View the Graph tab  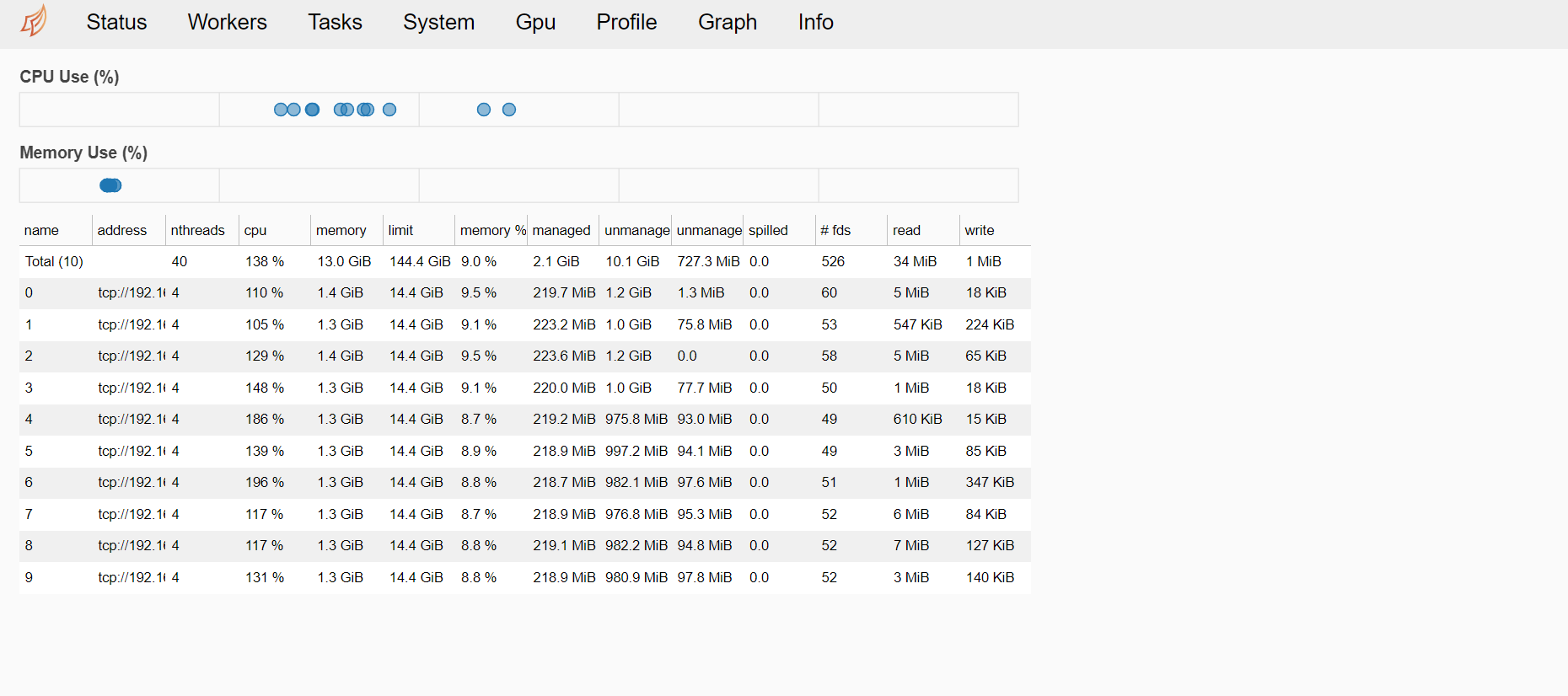[728, 22]
